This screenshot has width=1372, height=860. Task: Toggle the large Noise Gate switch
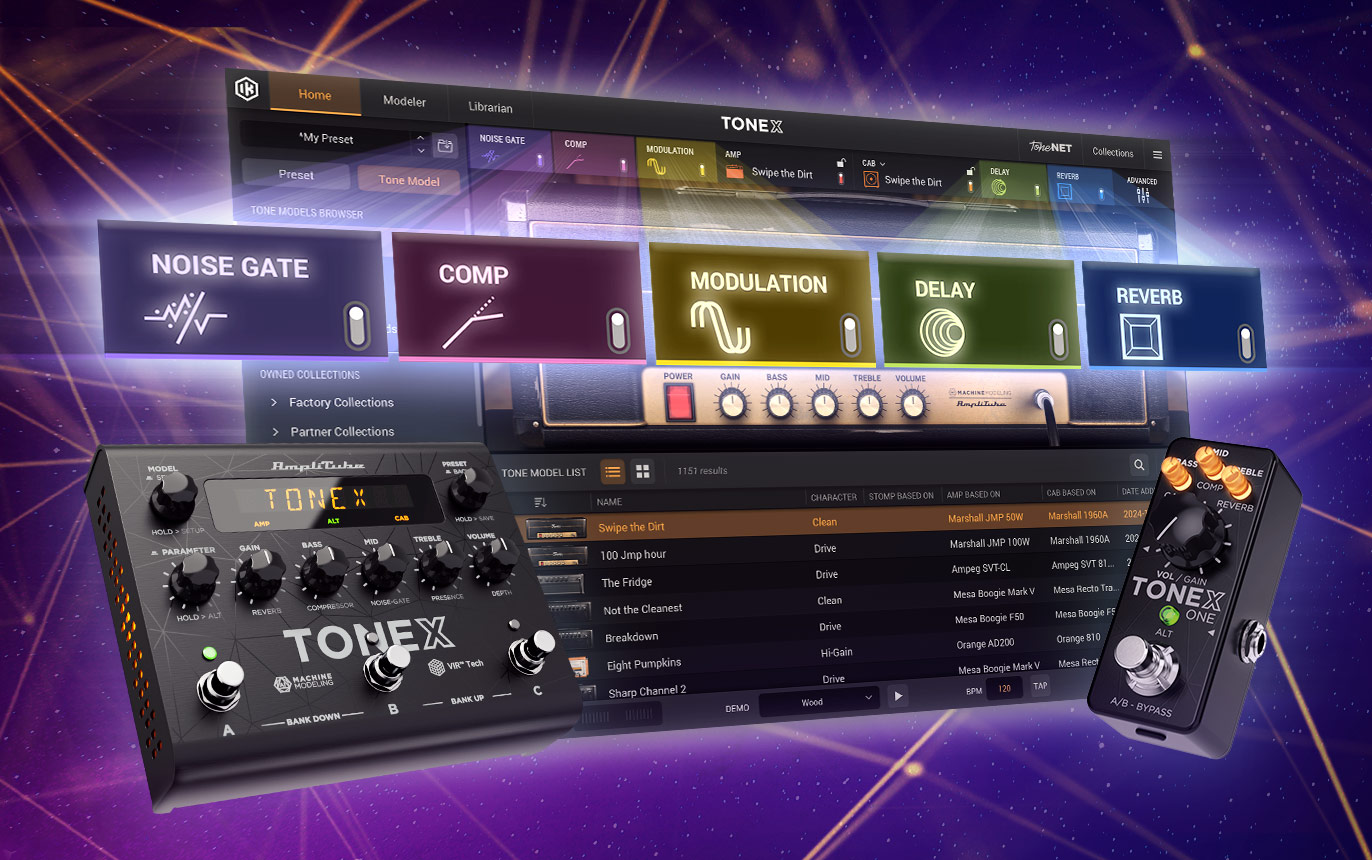(x=356, y=326)
